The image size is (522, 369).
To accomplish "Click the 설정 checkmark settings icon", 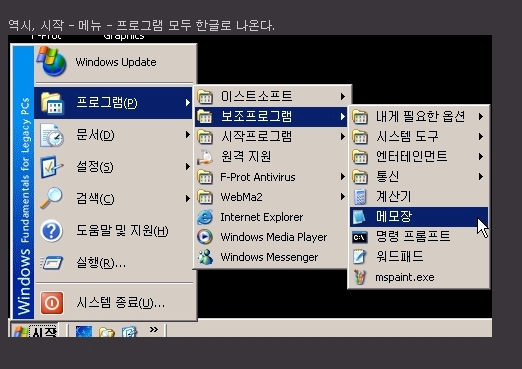I will pos(52,167).
